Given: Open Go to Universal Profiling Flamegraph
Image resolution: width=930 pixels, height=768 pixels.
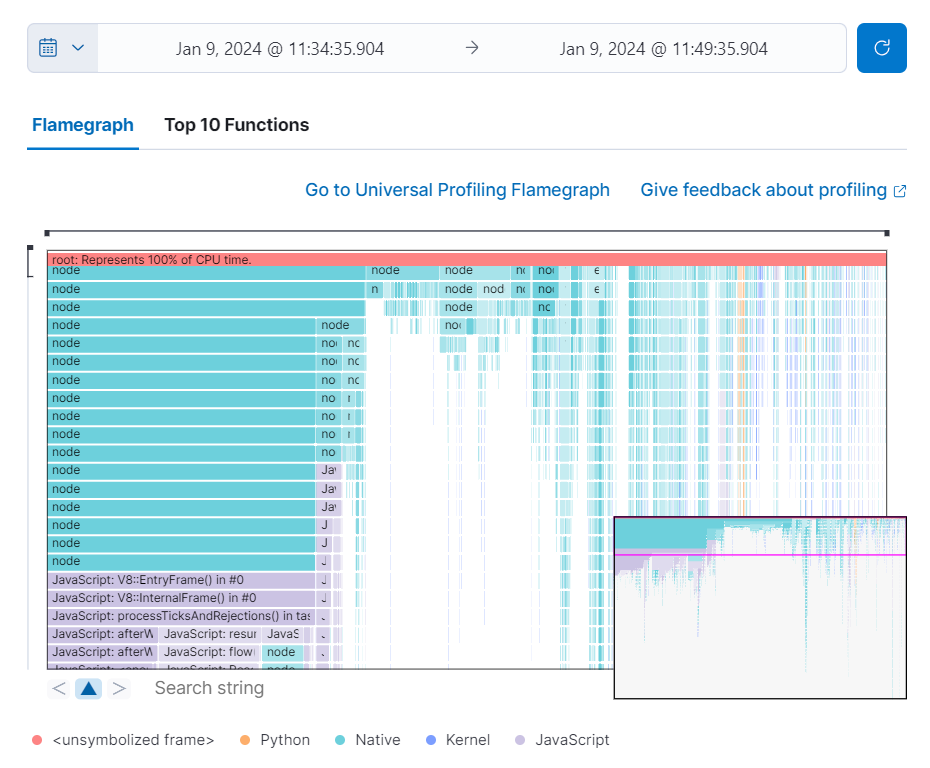Looking at the screenshot, I should coord(458,189).
